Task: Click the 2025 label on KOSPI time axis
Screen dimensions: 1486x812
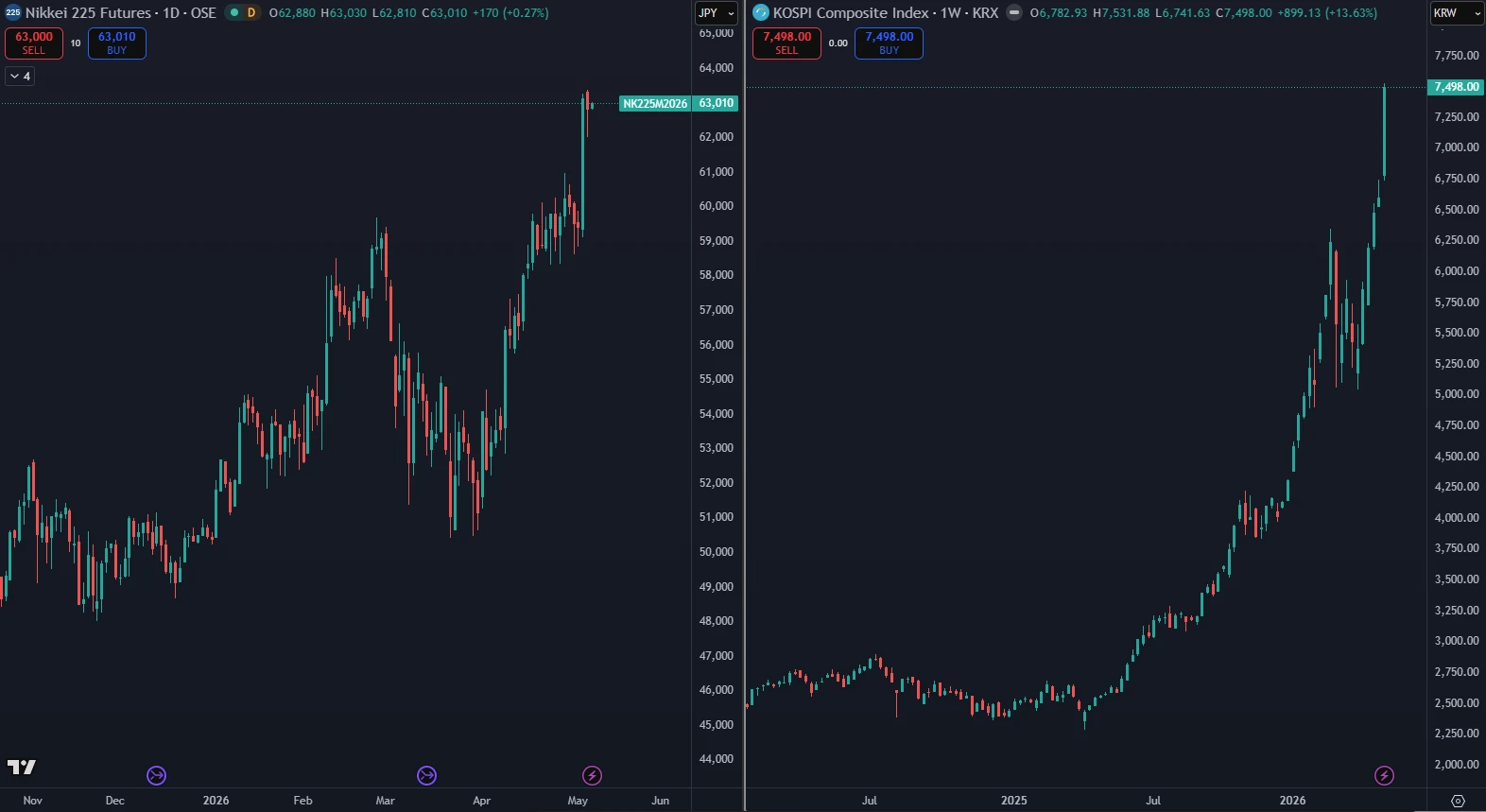Action: tap(1014, 801)
